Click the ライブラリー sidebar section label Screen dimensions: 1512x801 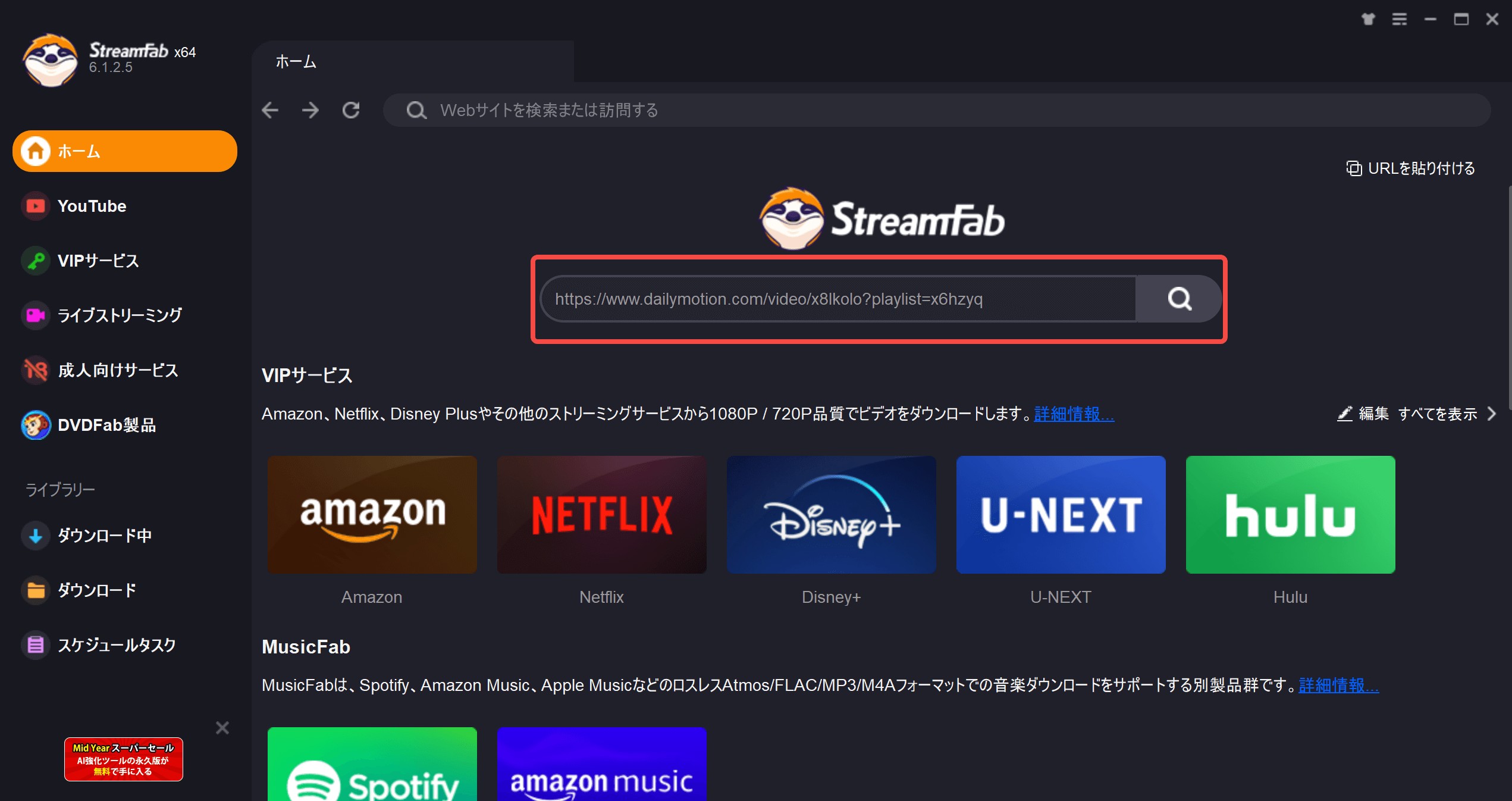pyautogui.click(x=60, y=490)
